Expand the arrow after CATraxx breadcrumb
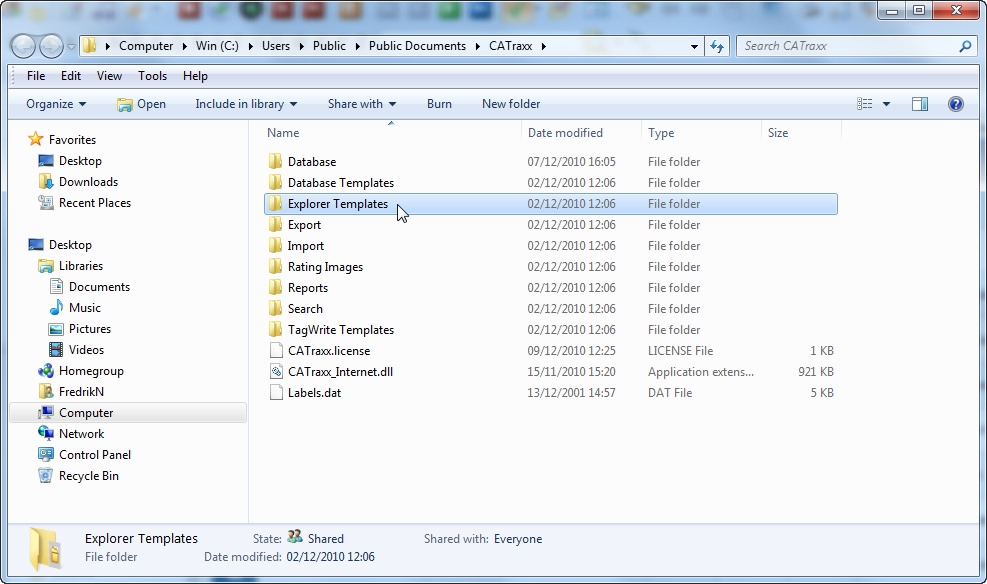The height and width of the screenshot is (584, 987). click(x=543, y=46)
